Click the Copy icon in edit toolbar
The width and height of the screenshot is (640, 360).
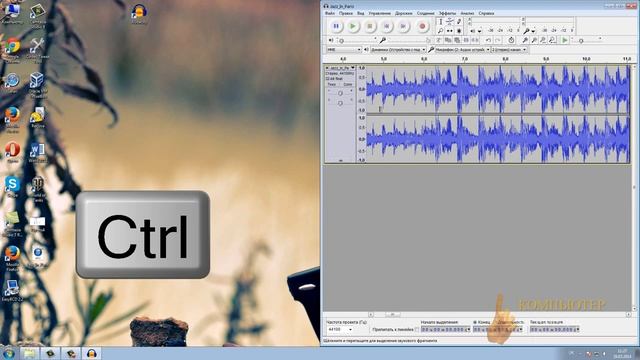tap(448, 40)
